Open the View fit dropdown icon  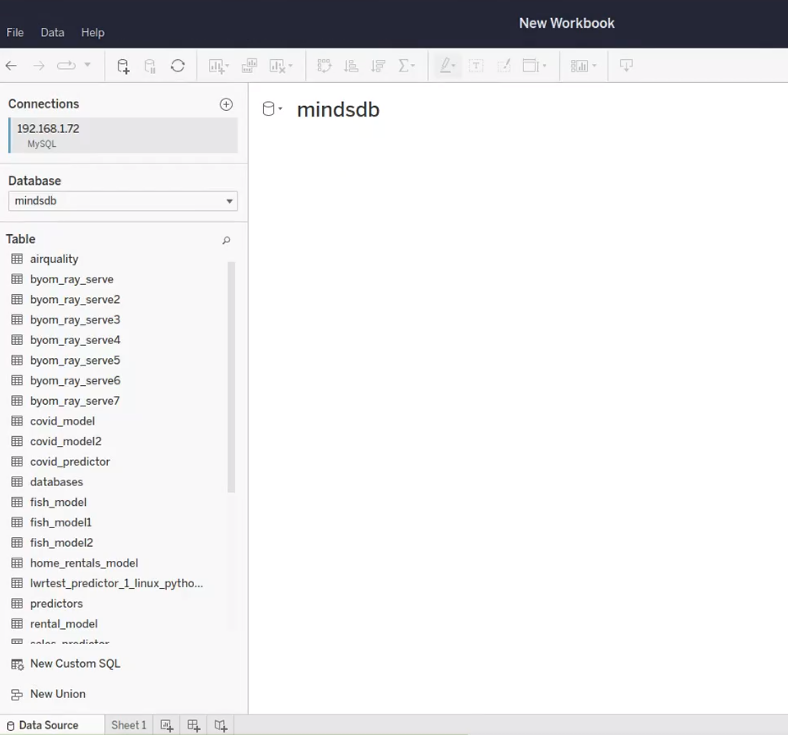coord(534,66)
